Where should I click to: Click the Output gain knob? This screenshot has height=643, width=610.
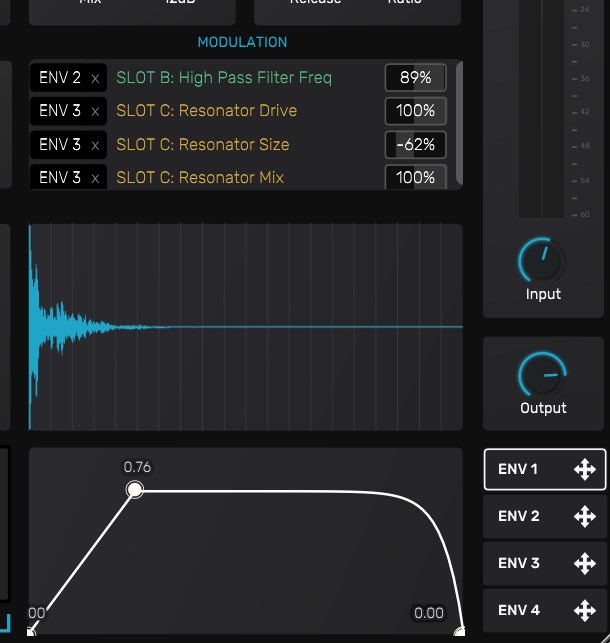tap(543, 376)
